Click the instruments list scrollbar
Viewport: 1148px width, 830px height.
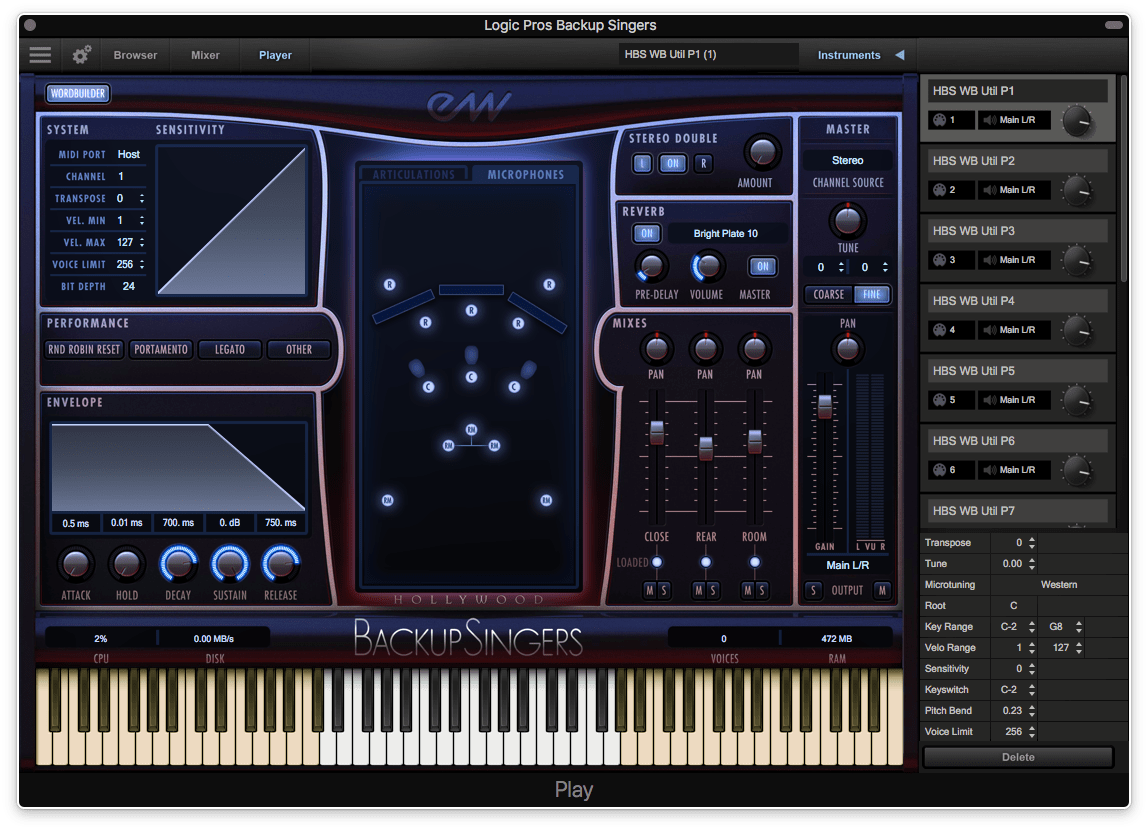[1125, 179]
